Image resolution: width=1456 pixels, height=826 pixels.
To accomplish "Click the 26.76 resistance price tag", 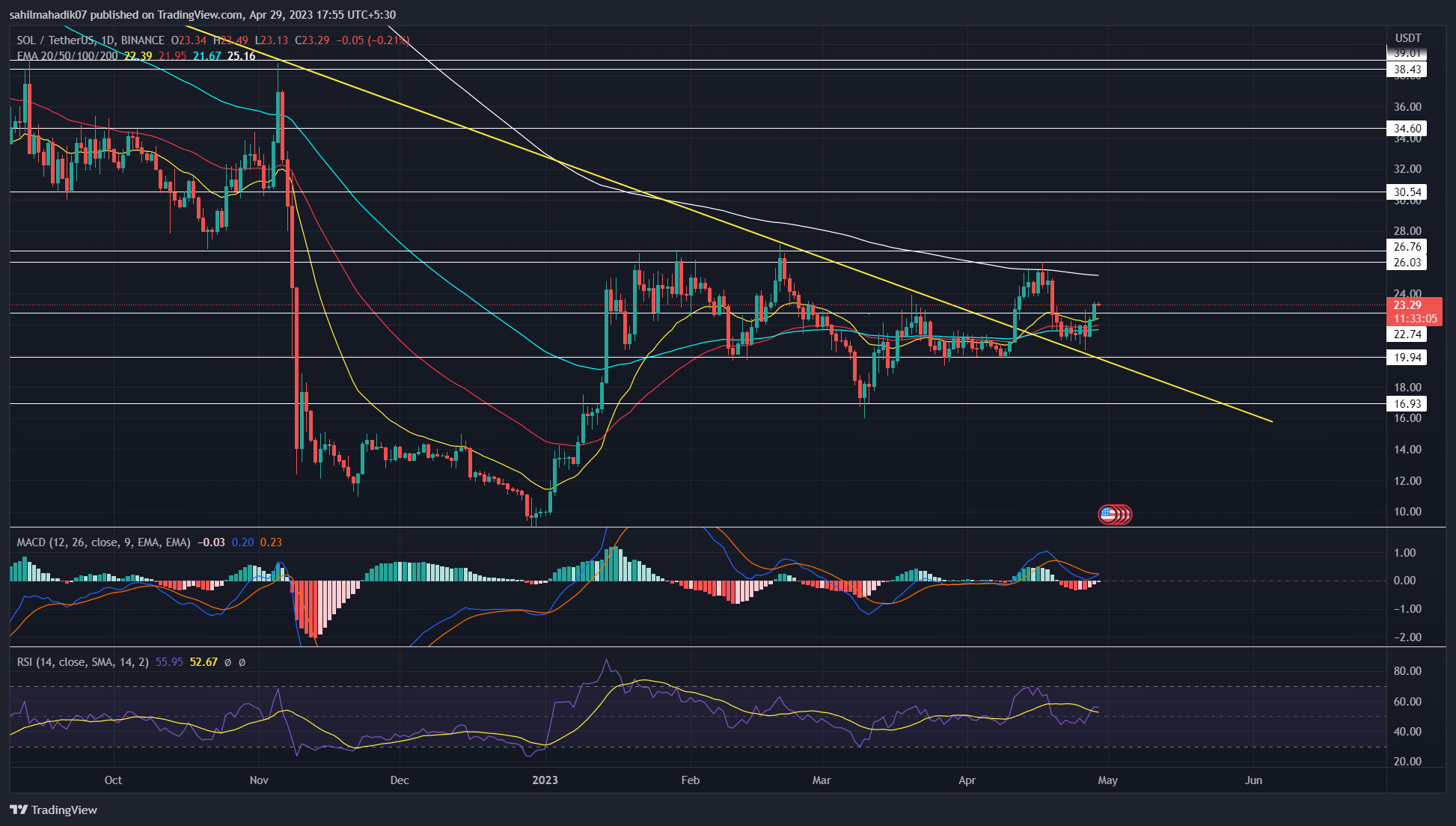I will coord(1407,247).
